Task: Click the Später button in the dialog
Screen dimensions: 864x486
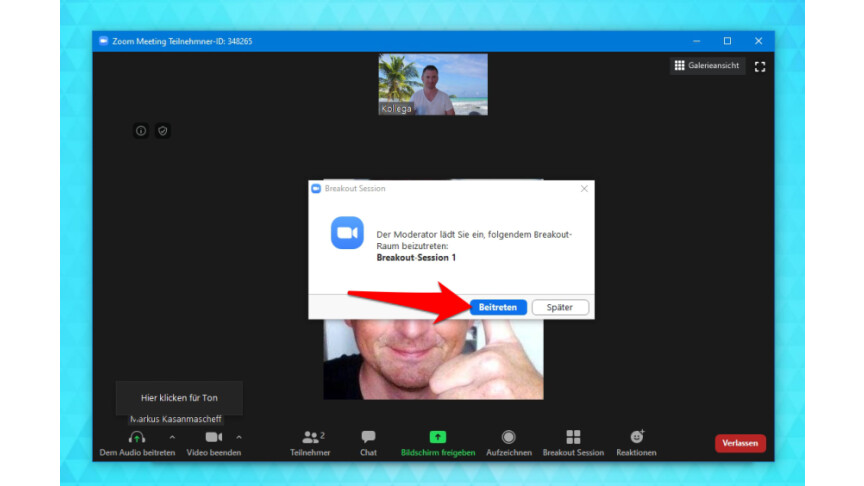Action: 560,307
